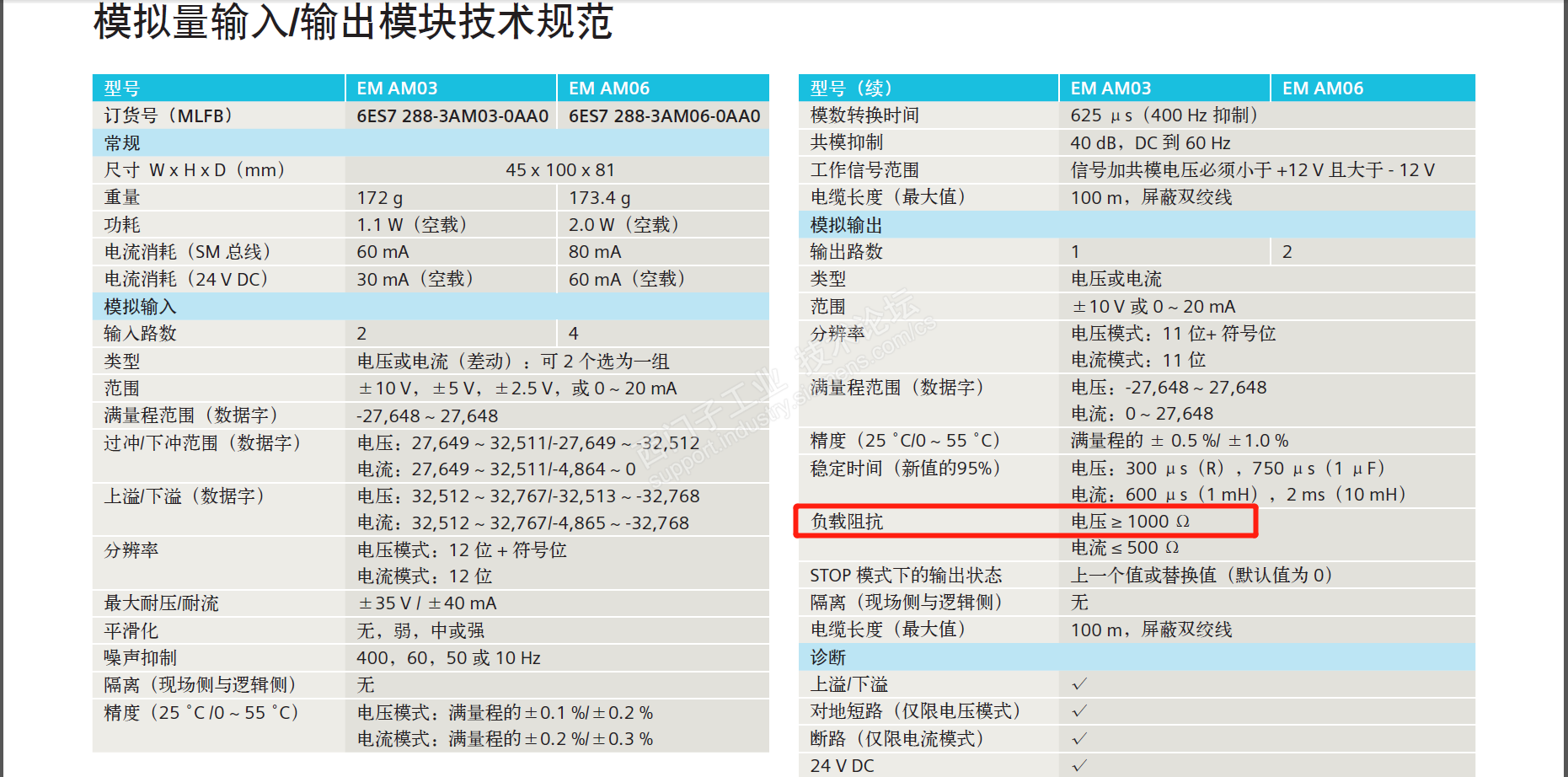Select "电压模式：满量程的±0.1 %/±0.2 %"
The height and width of the screenshot is (777, 1568).
pos(506,713)
